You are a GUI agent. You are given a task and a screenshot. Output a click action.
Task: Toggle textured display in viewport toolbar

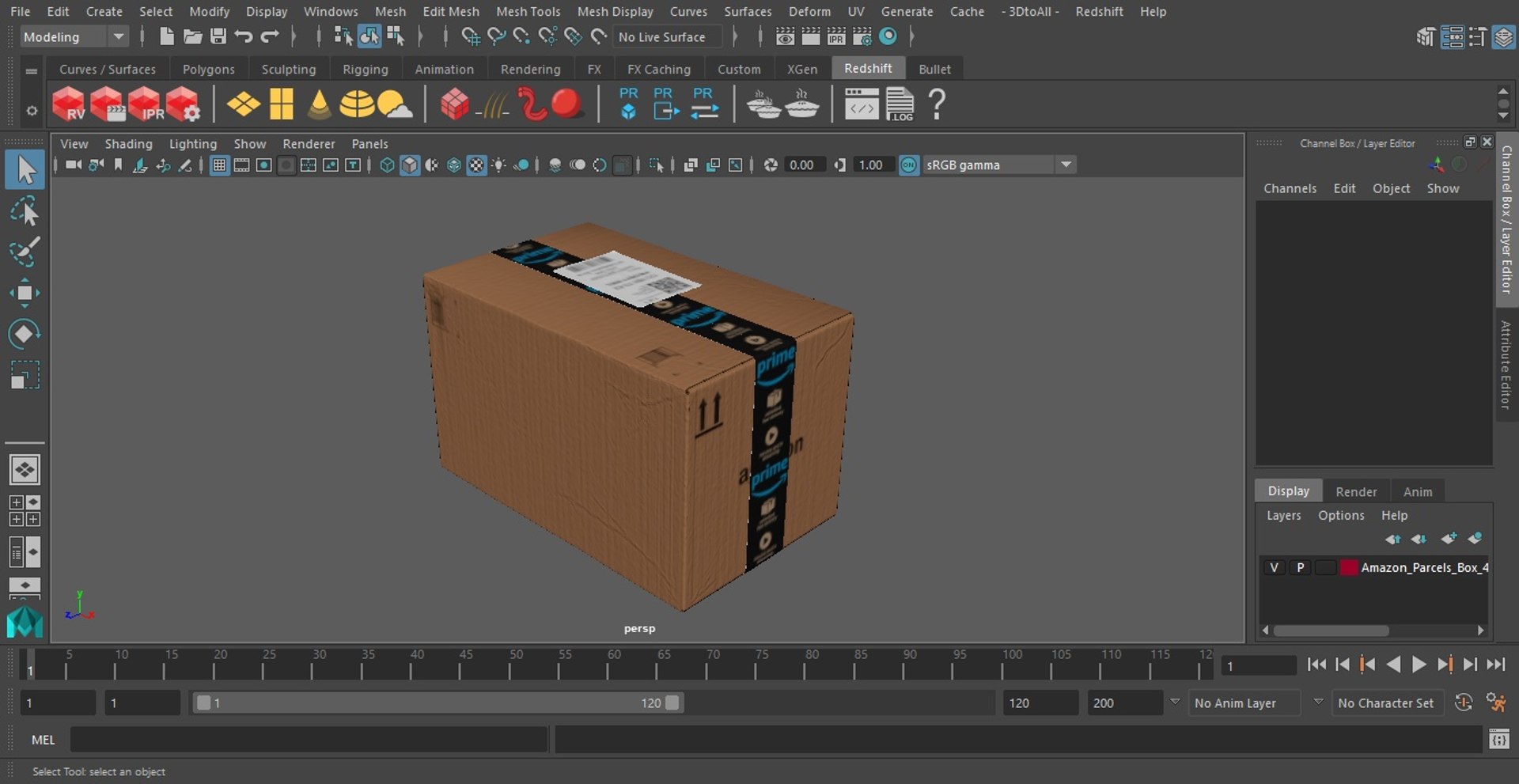[476, 165]
